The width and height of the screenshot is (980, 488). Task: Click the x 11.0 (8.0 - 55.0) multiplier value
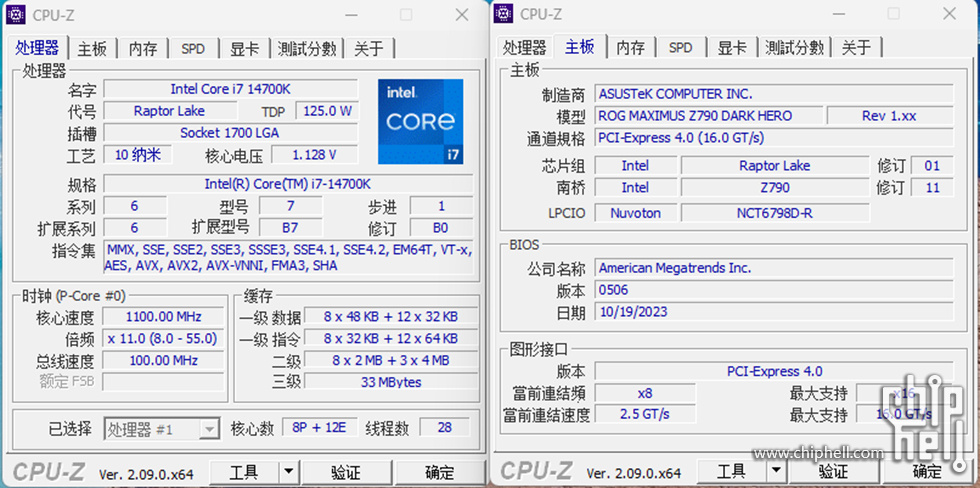point(163,339)
